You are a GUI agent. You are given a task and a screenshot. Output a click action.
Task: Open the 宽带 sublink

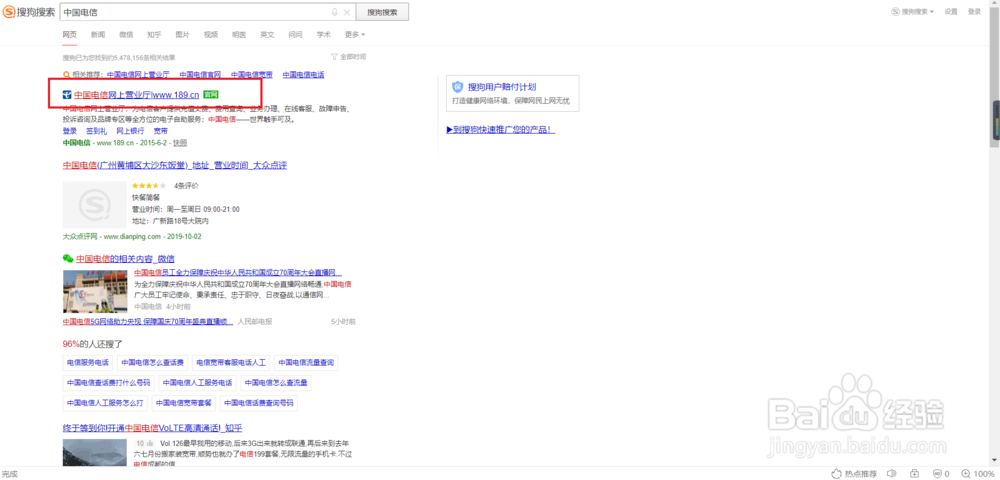point(161,131)
